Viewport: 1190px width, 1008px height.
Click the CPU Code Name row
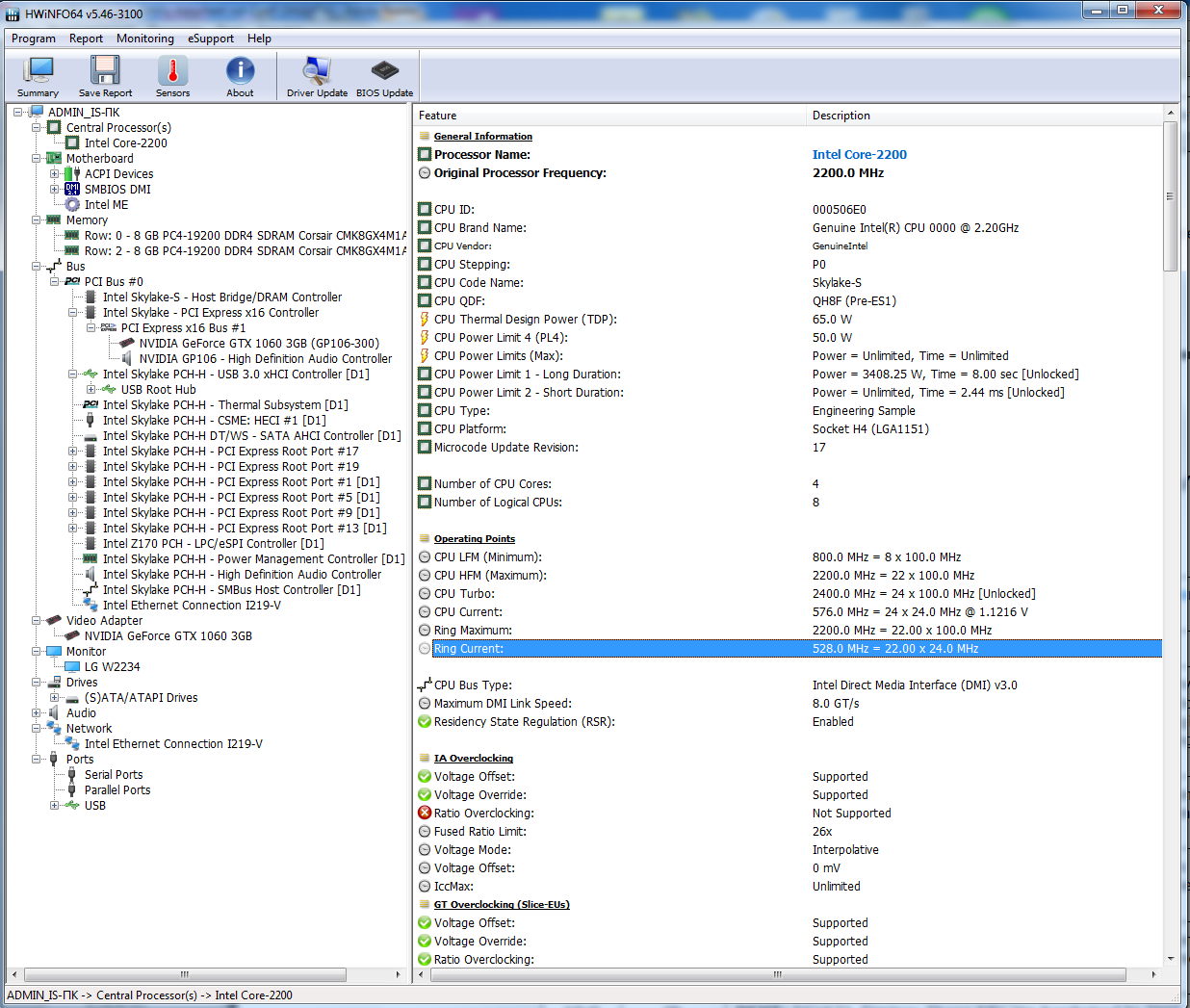[x=789, y=283]
